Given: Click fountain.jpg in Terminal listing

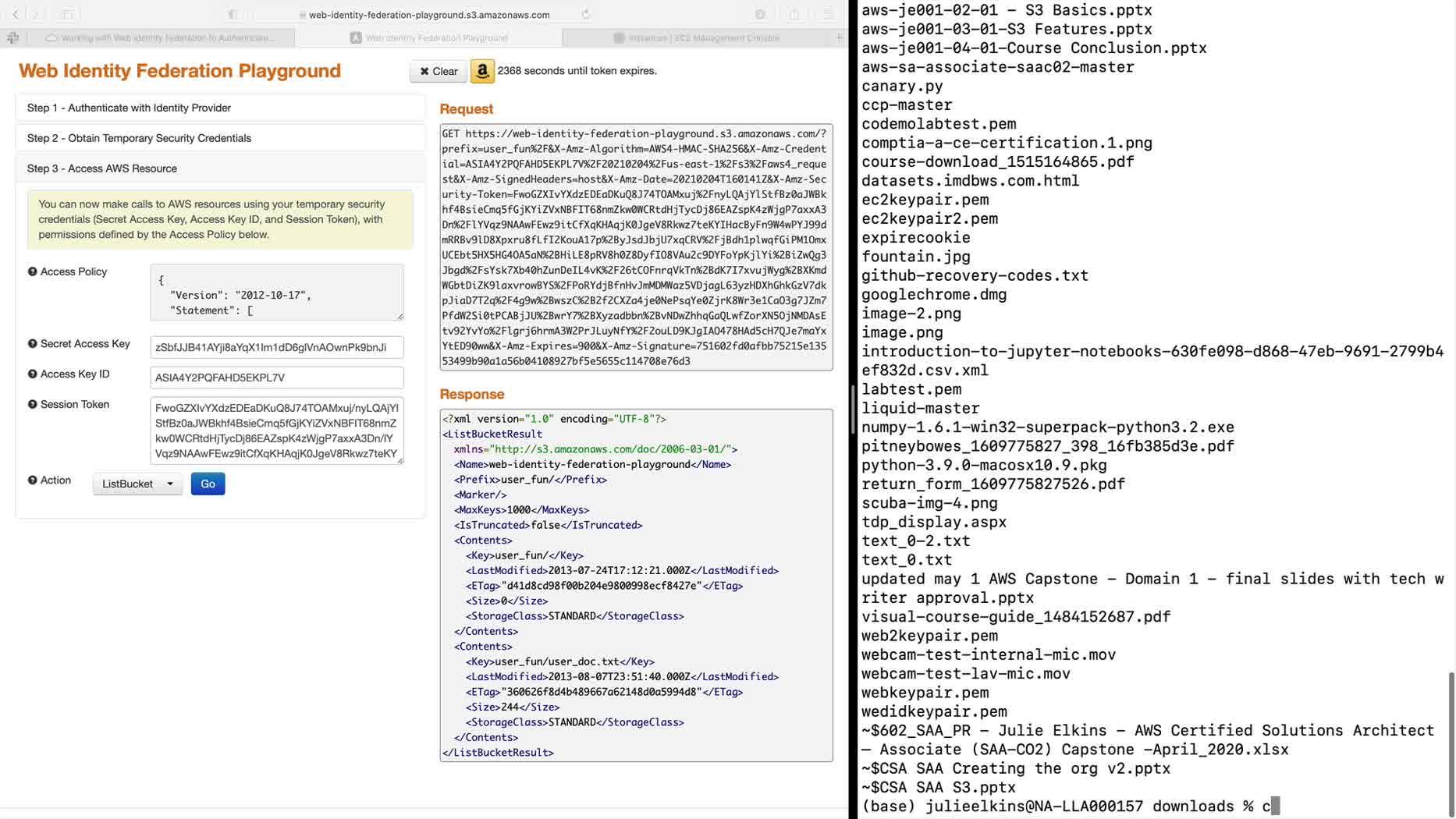Looking at the screenshot, I should point(916,257).
